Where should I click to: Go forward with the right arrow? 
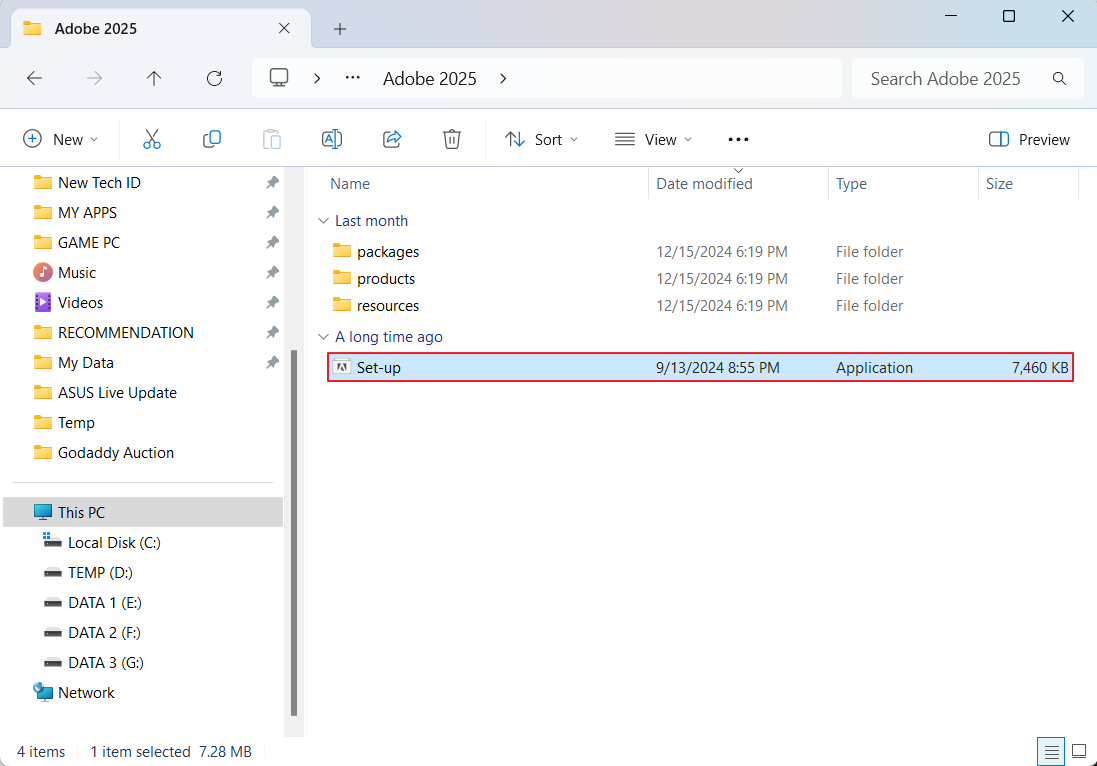click(94, 78)
